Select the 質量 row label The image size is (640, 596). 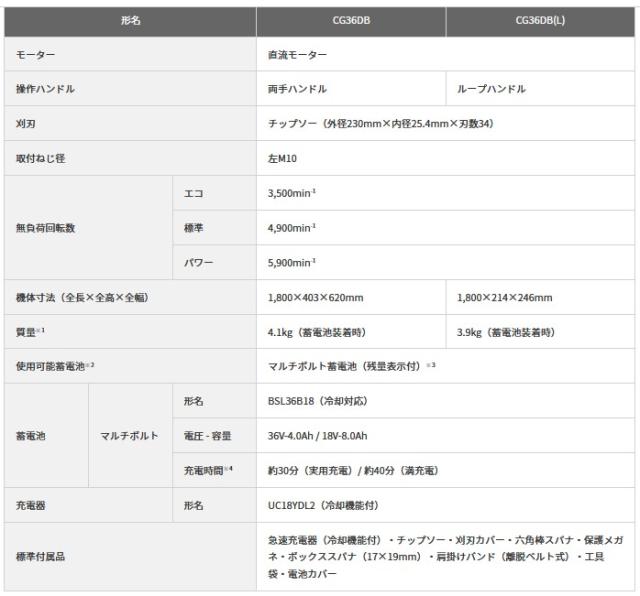click(x=30, y=332)
